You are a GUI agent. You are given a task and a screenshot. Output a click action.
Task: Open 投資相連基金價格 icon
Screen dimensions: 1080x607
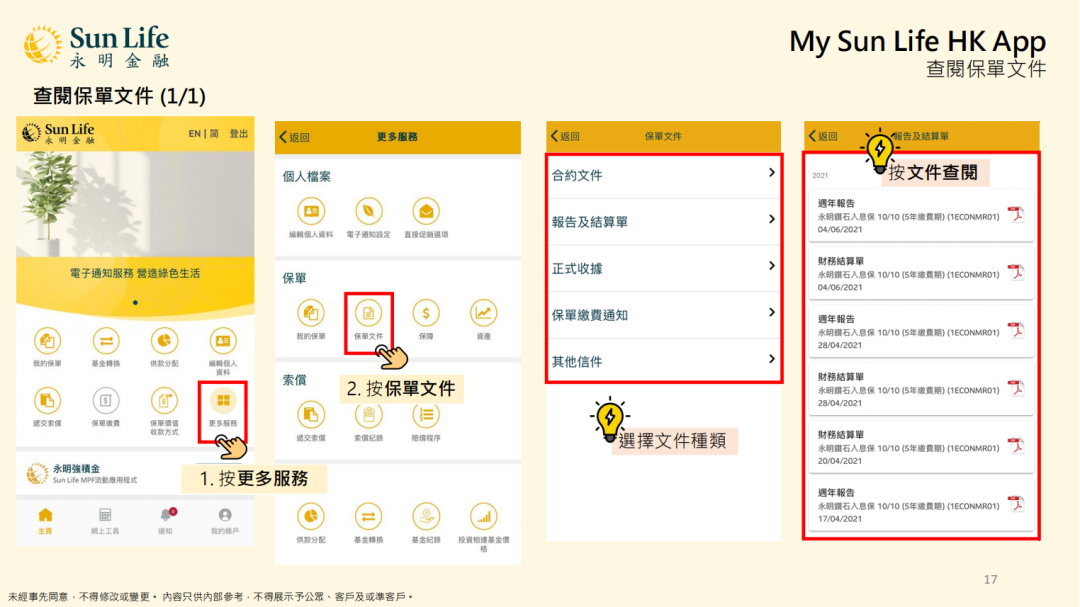tap(484, 517)
